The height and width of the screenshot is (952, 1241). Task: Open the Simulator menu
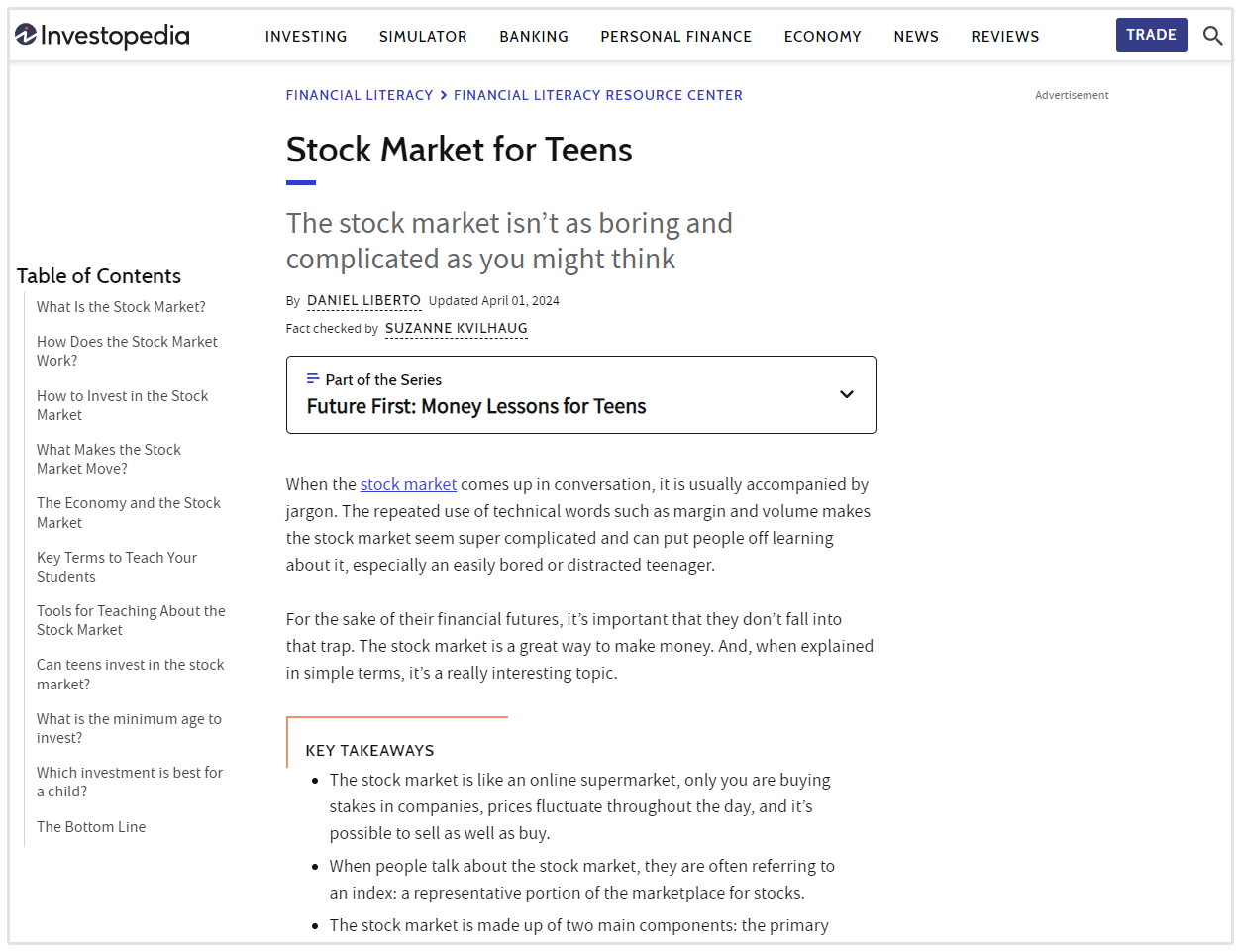click(423, 37)
